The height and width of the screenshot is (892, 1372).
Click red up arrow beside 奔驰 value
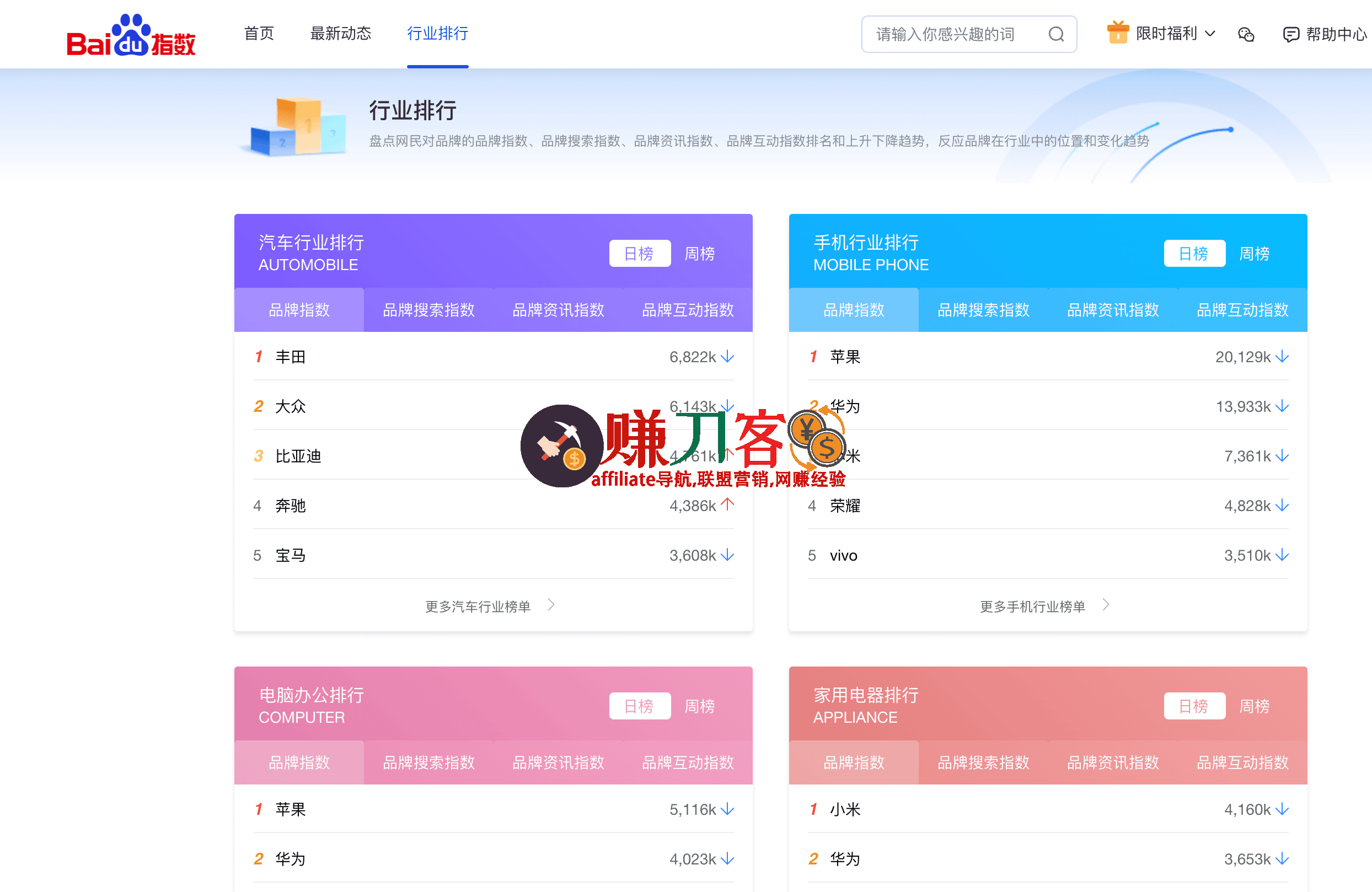[x=727, y=505]
